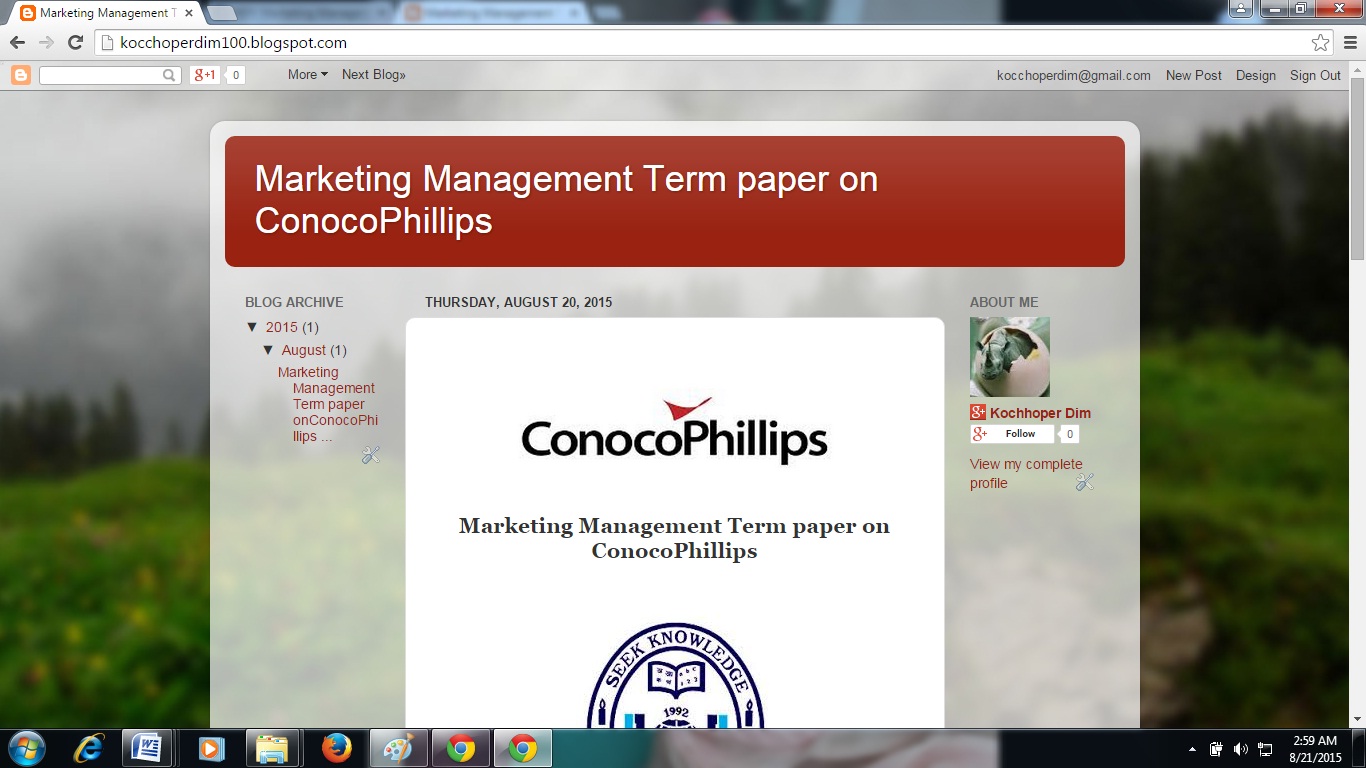This screenshot has height=768, width=1366.
Task: Click the About Me widget wrench icon
Action: 1085,482
